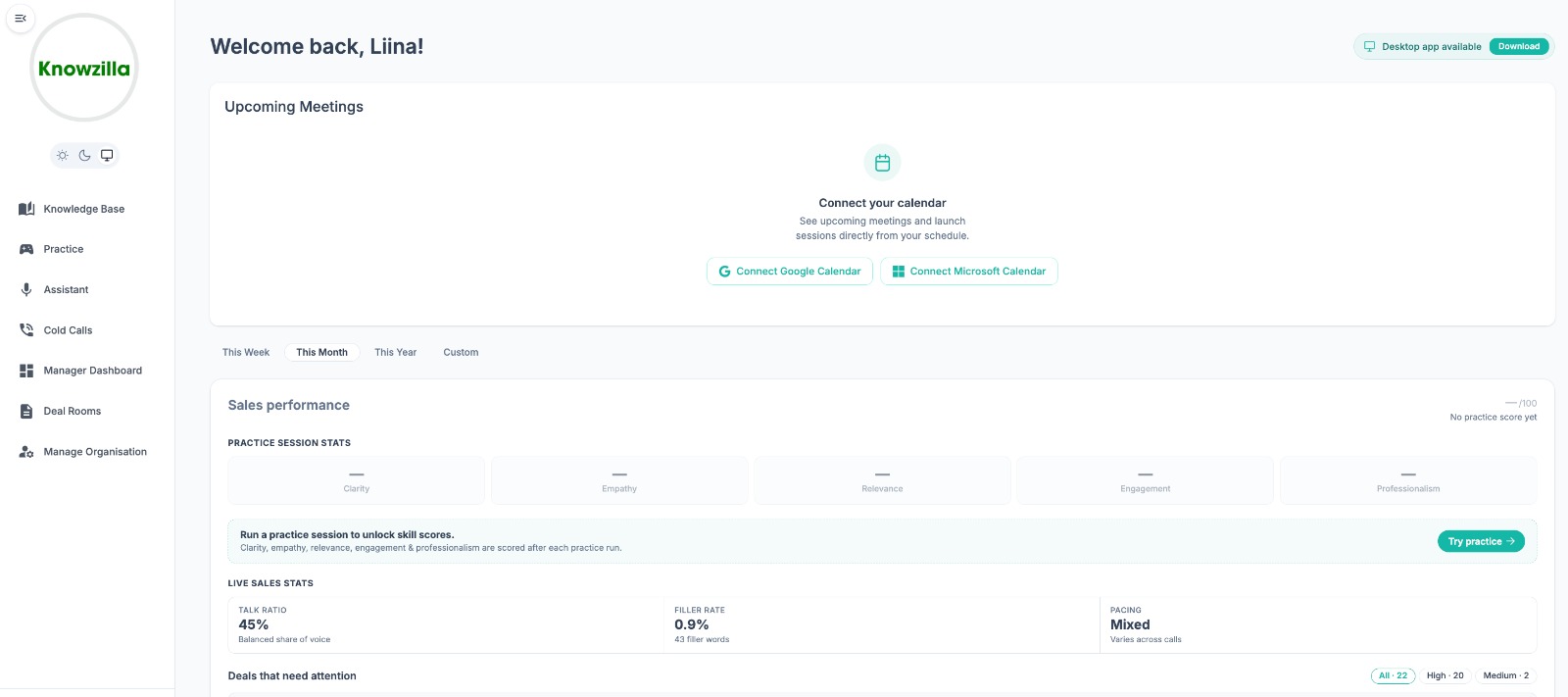Click "Connect your calendar" text
Viewport: 1568px width, 697px height.
[x=882, y=203]
